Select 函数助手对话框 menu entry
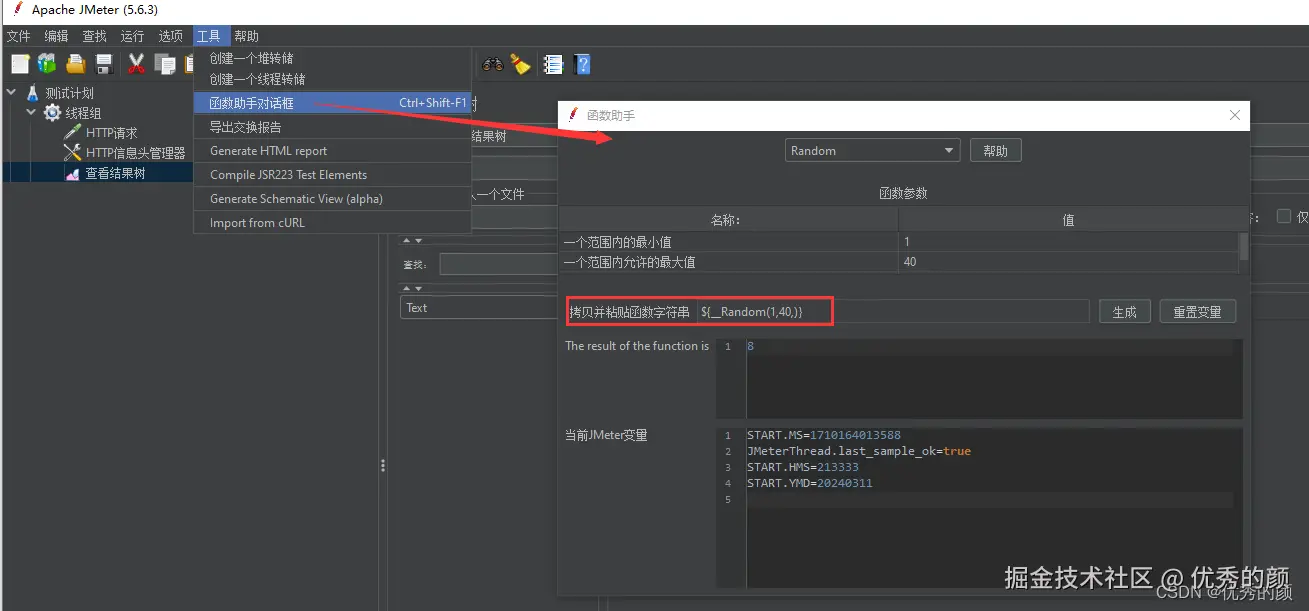This screenshot has height=611, width=1309. pyautogui.click(x=332, y=103)
